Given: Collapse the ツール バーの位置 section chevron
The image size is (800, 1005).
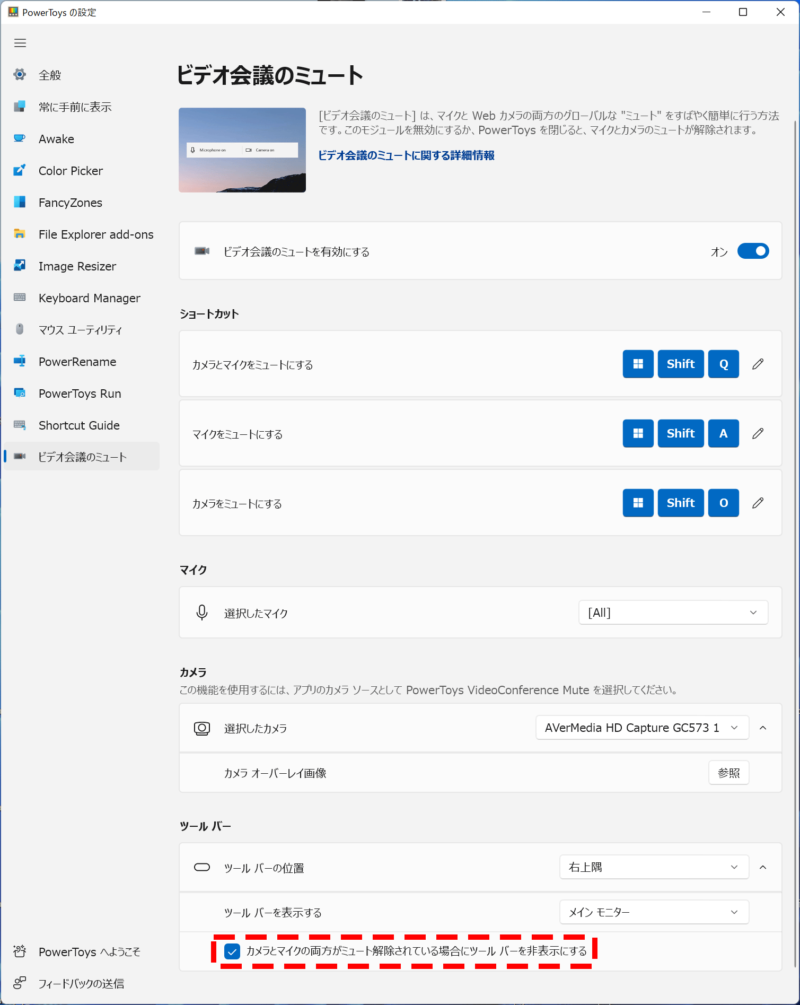Looking at the screenshot, I should coord(763,867).
